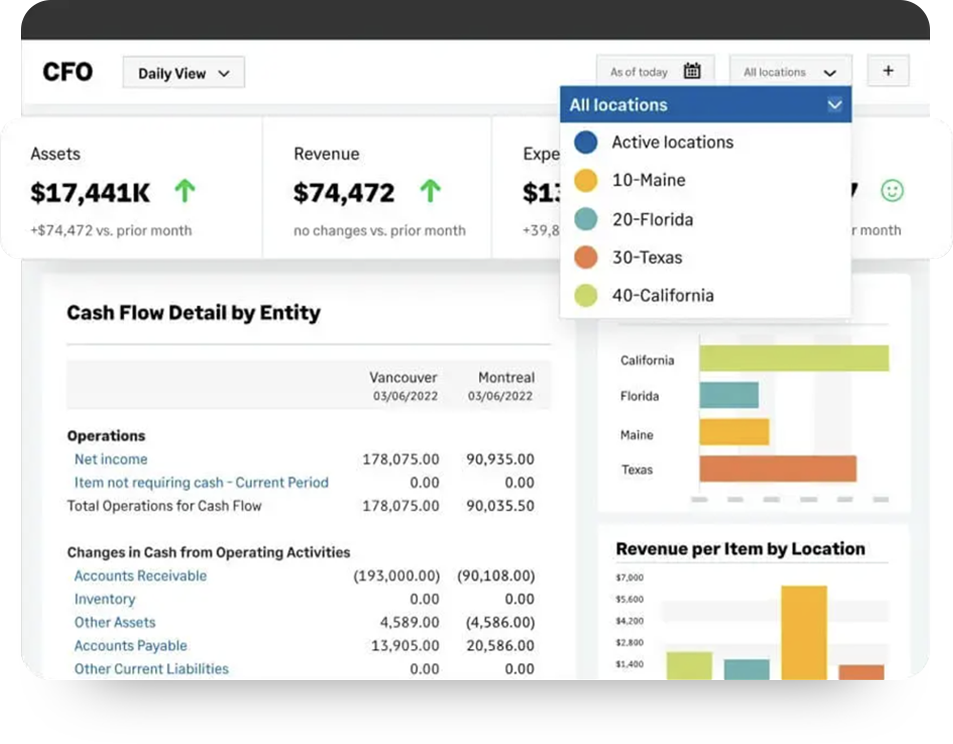953x744 pixels.
Task: Click the tall yellow bar in Revenue per Item chart
Action: pos(803,632)
